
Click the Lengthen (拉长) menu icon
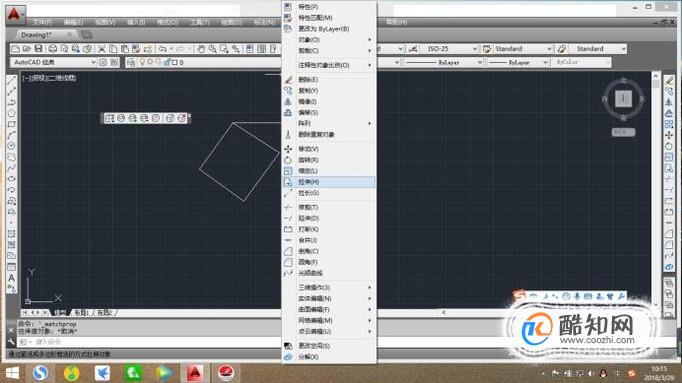pos(288,193)
